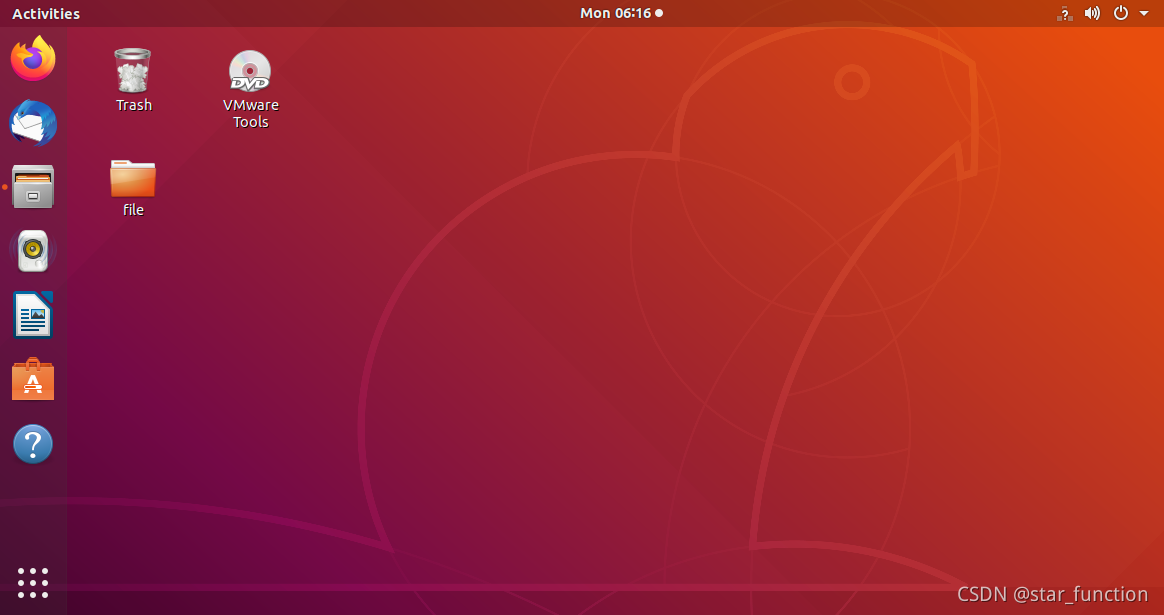Open the Activities overview
The height and width of the screenshot is (615, 1164).
46,13
